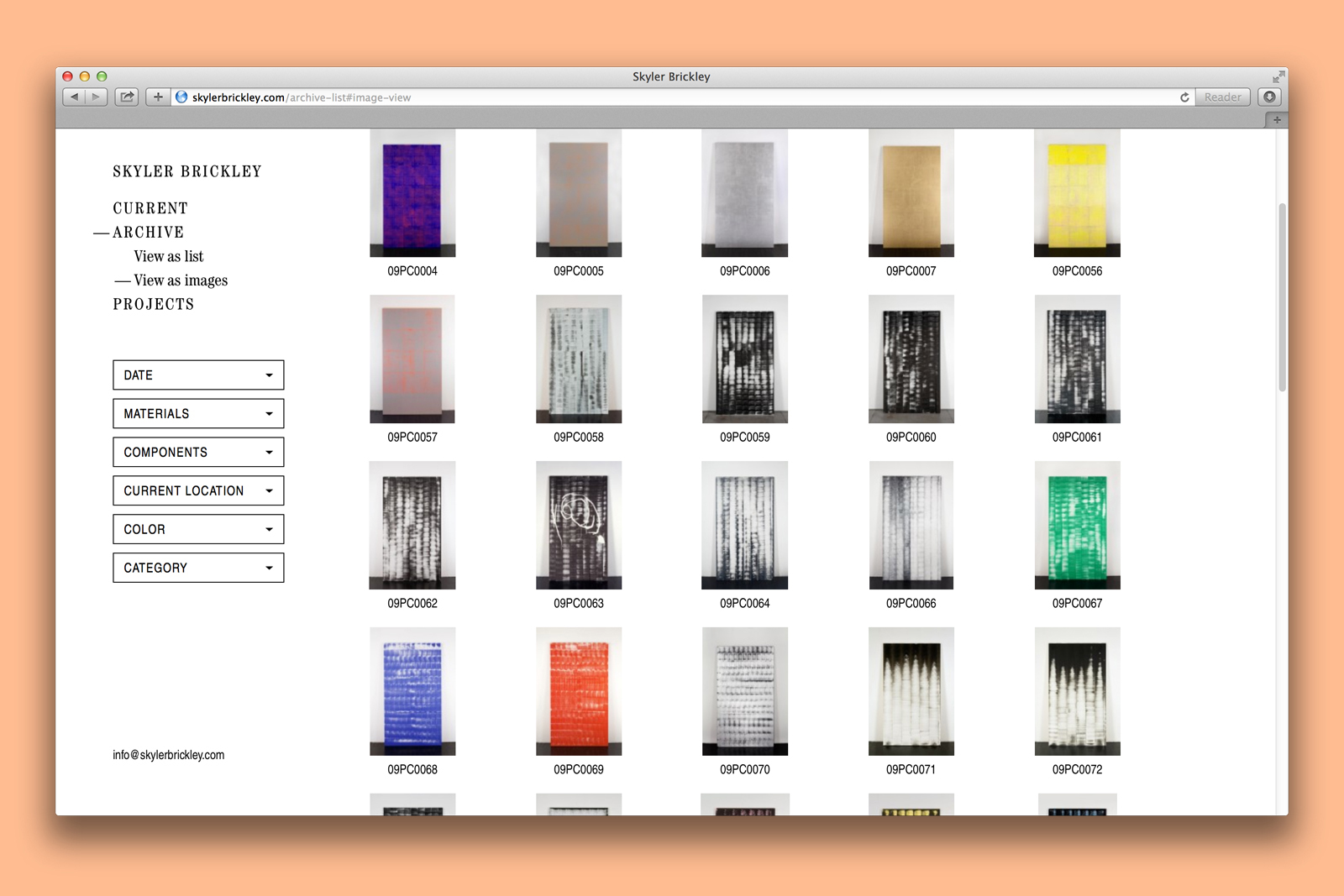This screenshot has height=896, width=1344.
Task: Reload the page with refresh icon
Action: (1184, 97)
